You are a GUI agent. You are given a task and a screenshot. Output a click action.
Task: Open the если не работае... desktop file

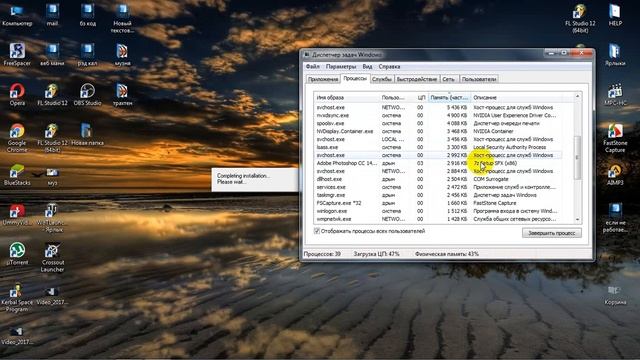(x=615, y=218)
